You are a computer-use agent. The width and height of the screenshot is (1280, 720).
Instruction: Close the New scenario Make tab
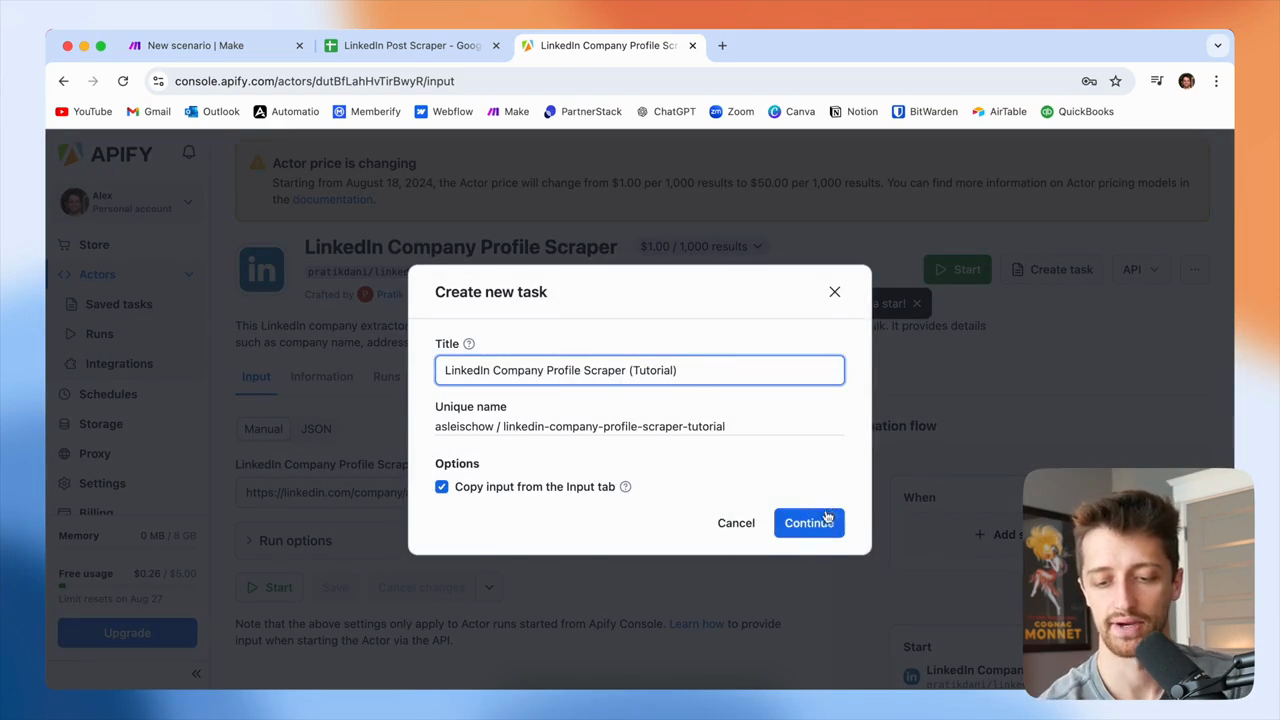coord(299,45)
